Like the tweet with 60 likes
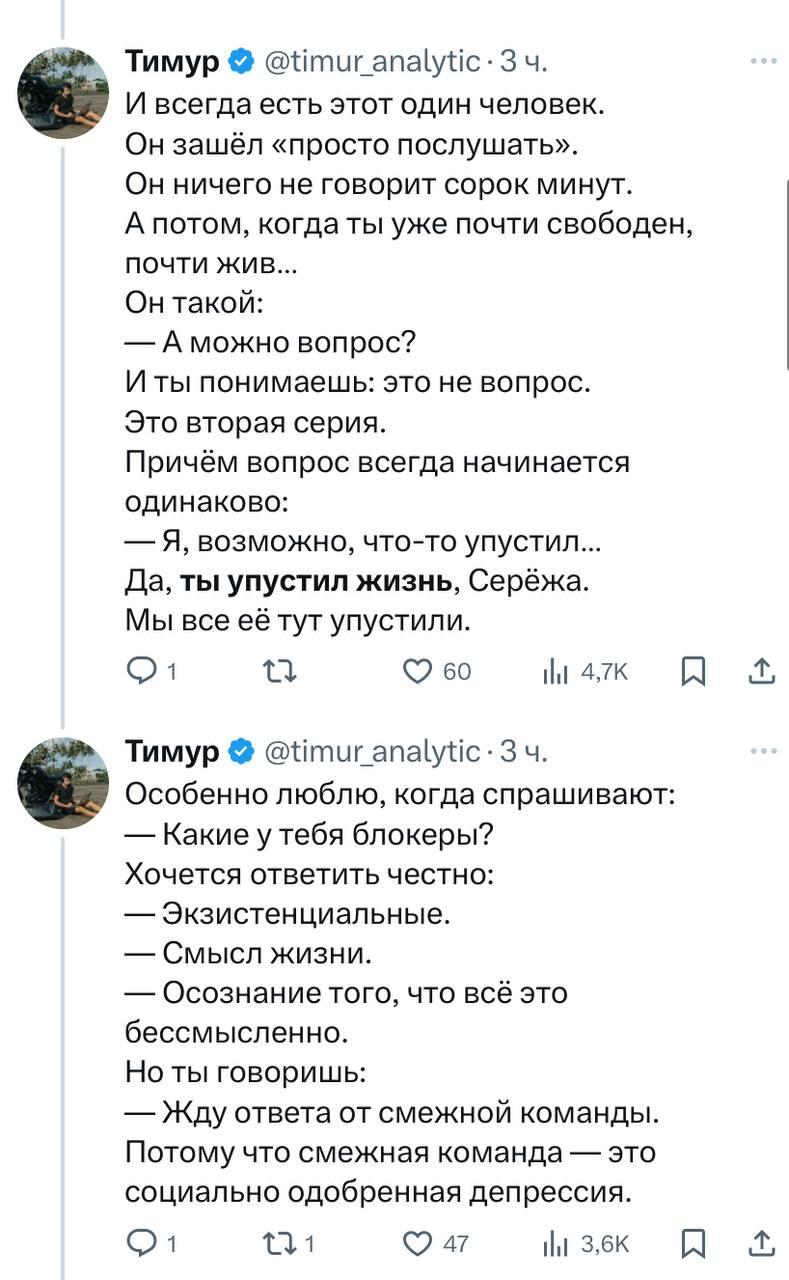Screen dimensions: 789x1280 point(416,671)
